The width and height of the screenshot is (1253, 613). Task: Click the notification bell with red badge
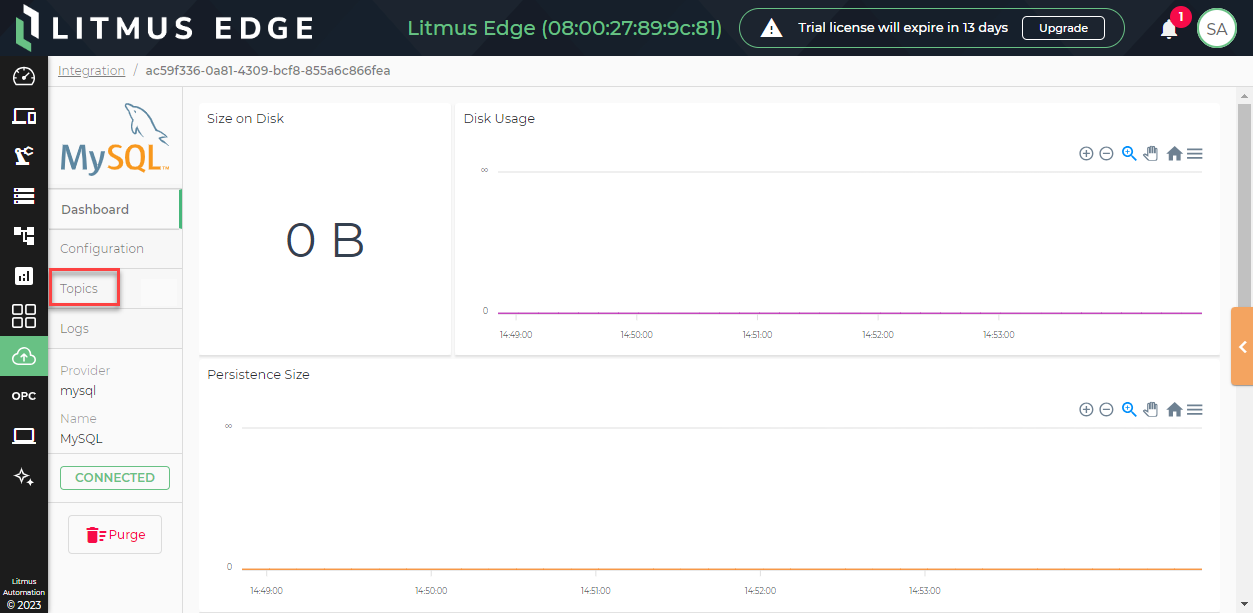point(1168,28)
